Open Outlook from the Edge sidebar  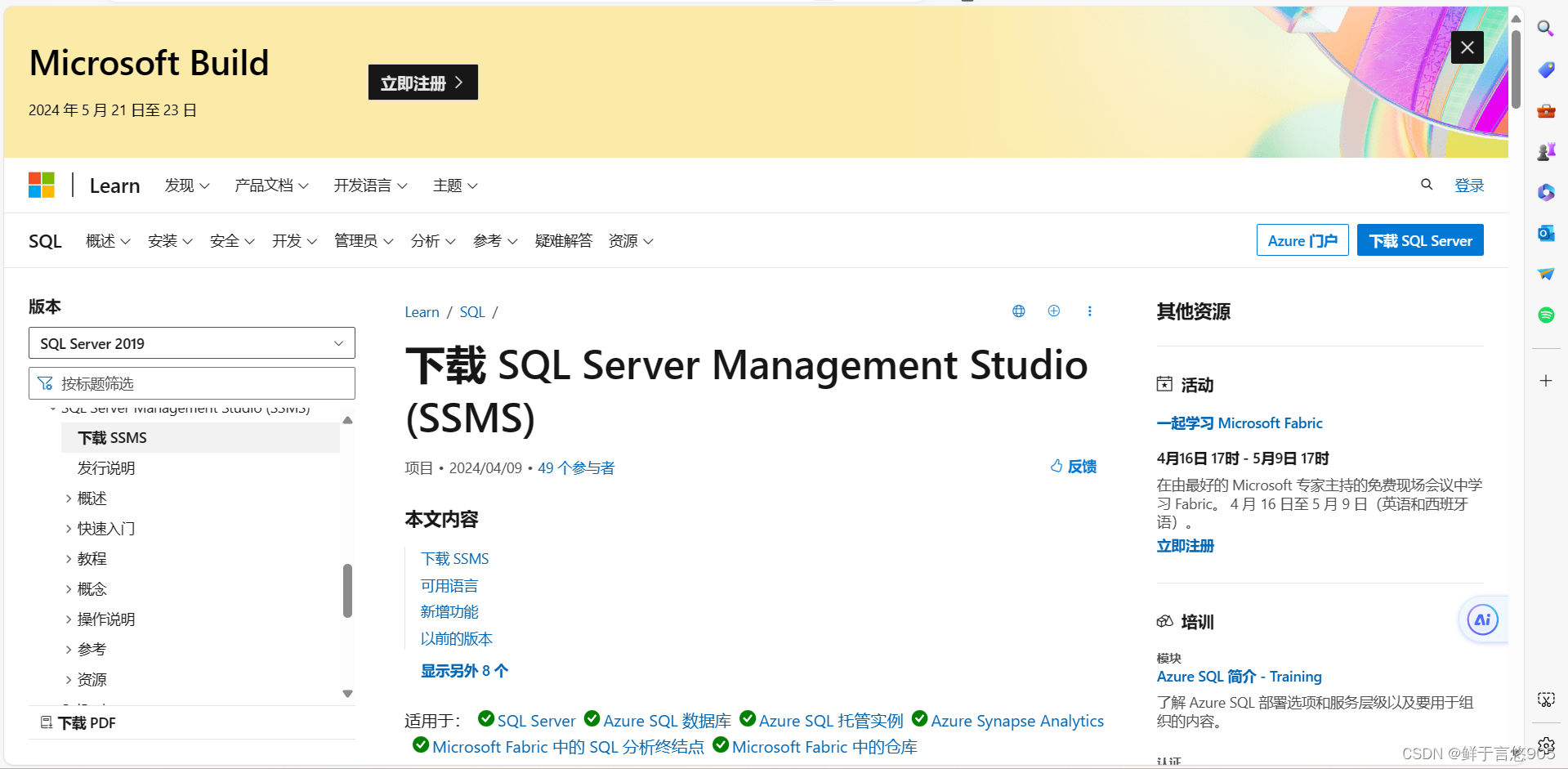1545,233
